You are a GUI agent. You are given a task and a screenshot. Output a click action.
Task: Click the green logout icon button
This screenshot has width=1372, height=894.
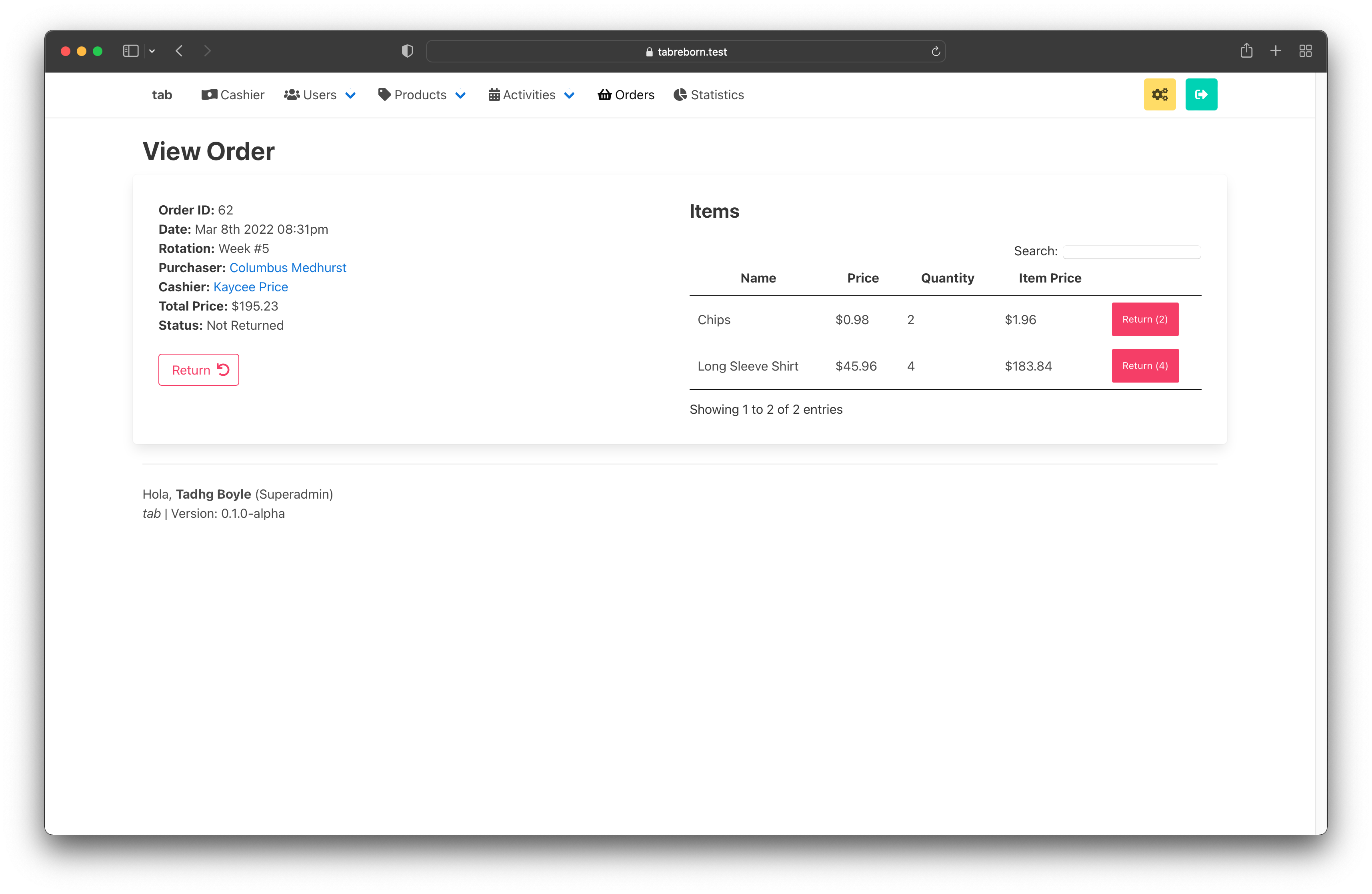pyautogui.click(x=1201, y=94)
